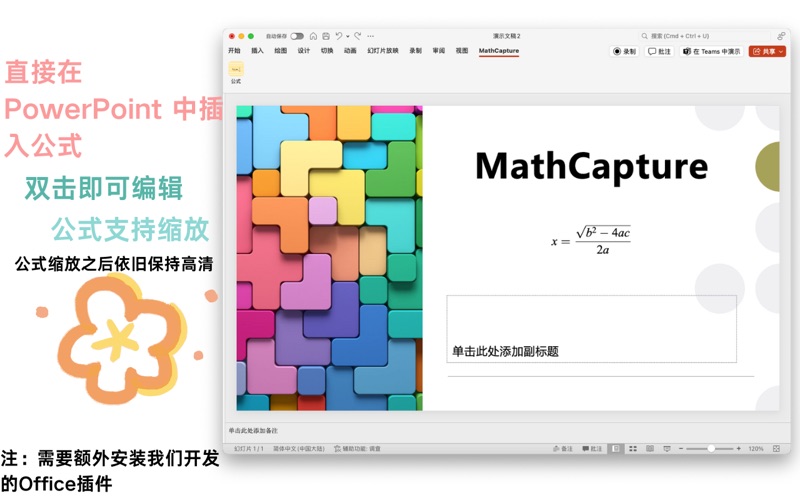The height and width of the screenshot is (500, 800).
Task: Click the Home icon in title bar
Action: coord(313,36)
